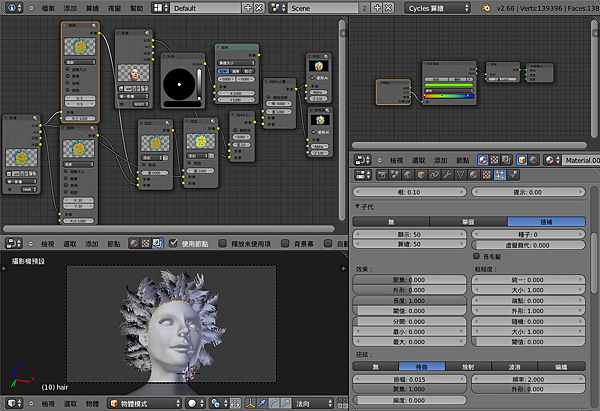Choose Object shader source cube icon
The image size is (600, 411).
(522, 160)
